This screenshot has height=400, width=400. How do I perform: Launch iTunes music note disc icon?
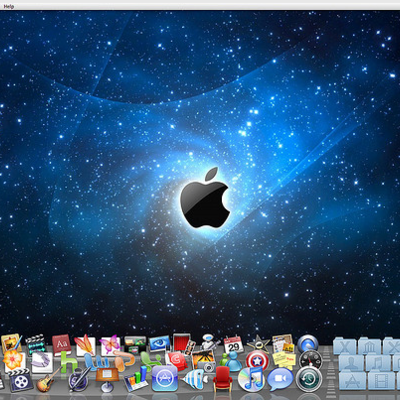[251, 379]
